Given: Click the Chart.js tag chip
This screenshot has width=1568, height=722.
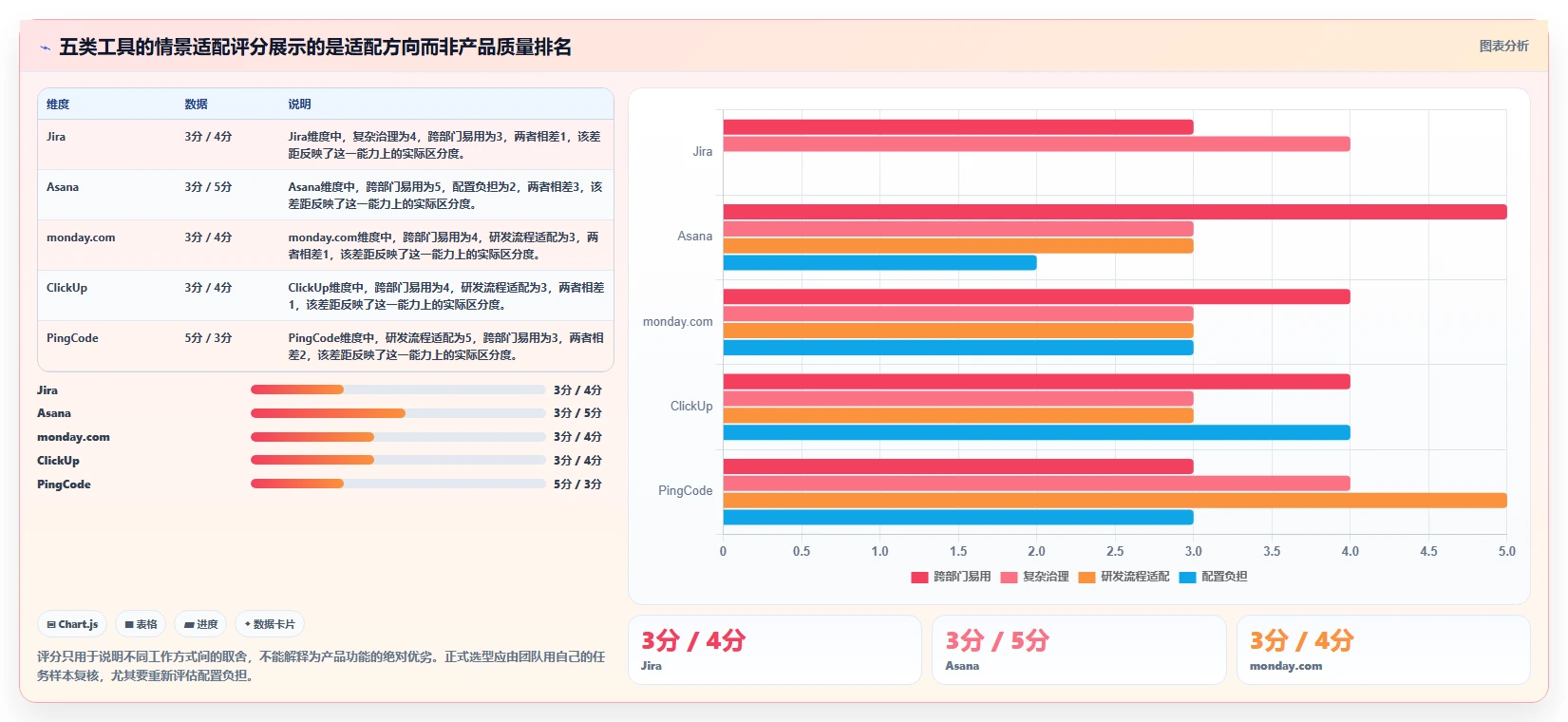Looking at the screenshot, I should [72, 624].
